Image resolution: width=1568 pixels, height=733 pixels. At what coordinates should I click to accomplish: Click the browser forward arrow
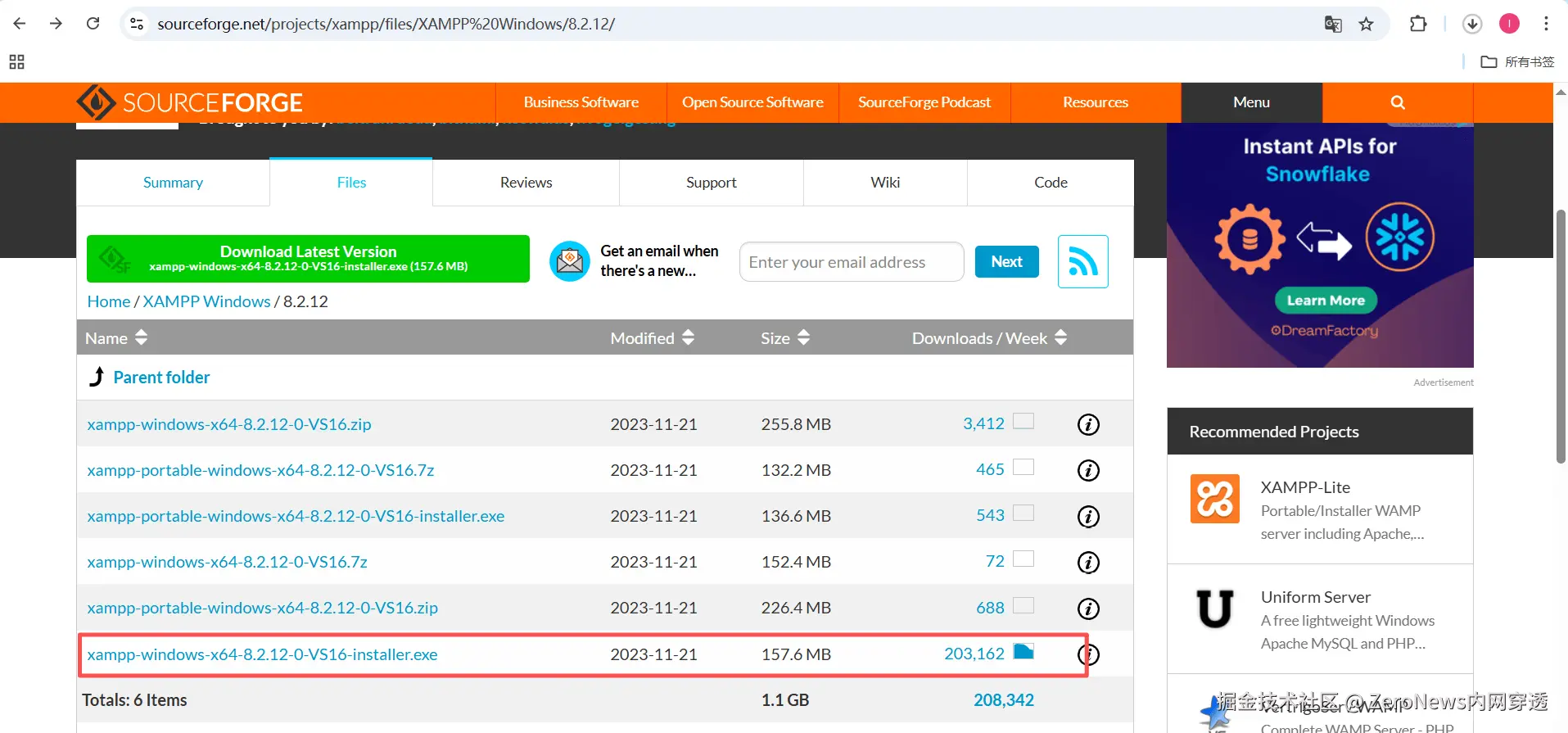(x=56, y=24)
